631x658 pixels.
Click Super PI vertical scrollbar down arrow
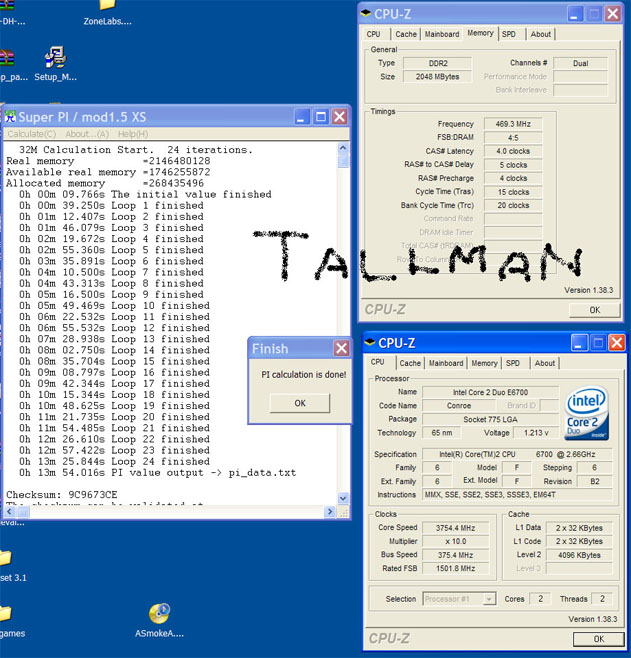343,498
